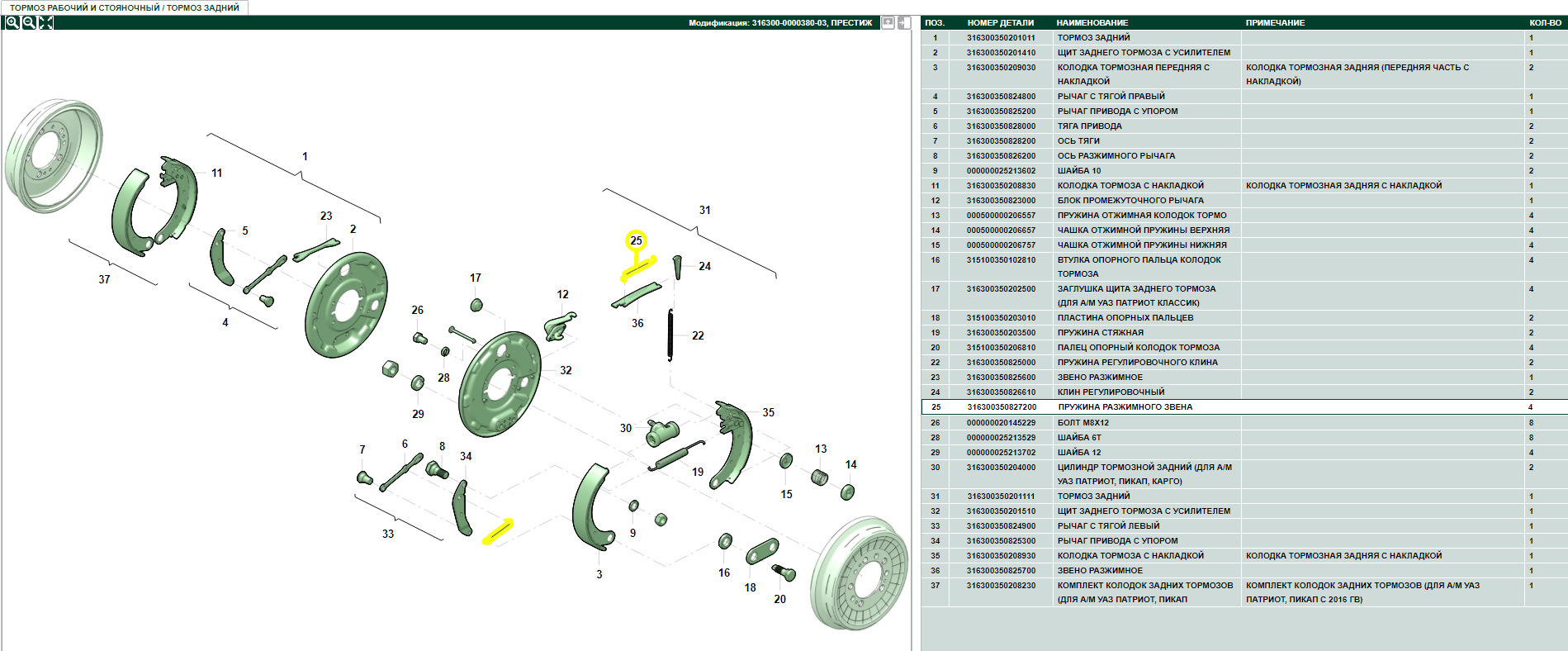Click the НАИМЕНОВАНИЕ column header

click(1092, 23)
